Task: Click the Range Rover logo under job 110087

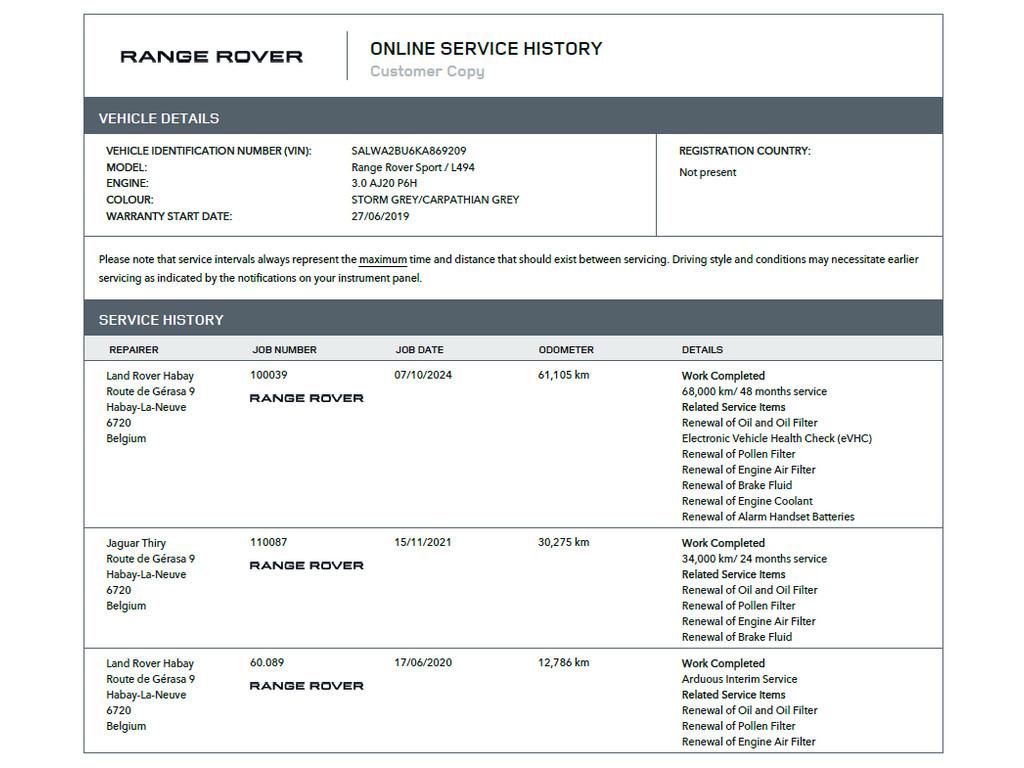Action: [306, 565]
